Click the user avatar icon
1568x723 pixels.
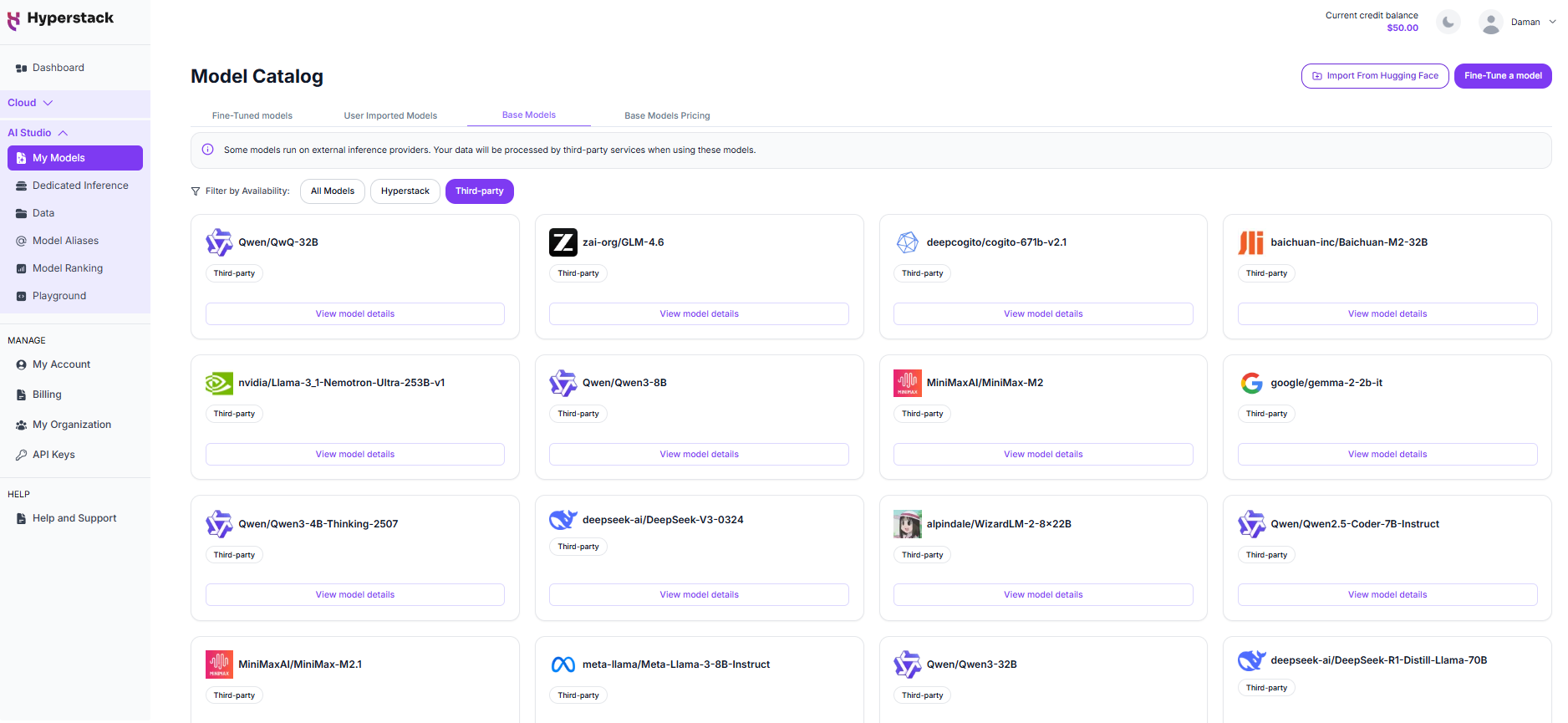coord(1490,23)
